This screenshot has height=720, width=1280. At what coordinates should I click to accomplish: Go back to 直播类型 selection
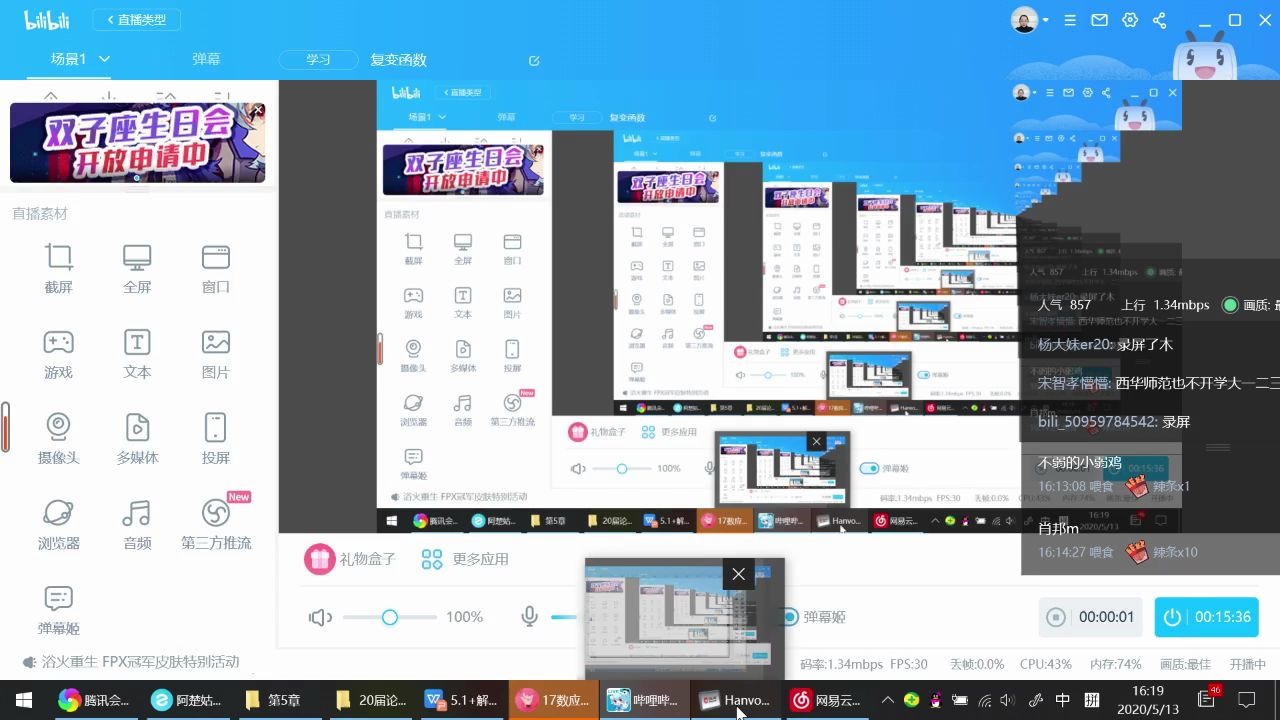pos(136,19)
